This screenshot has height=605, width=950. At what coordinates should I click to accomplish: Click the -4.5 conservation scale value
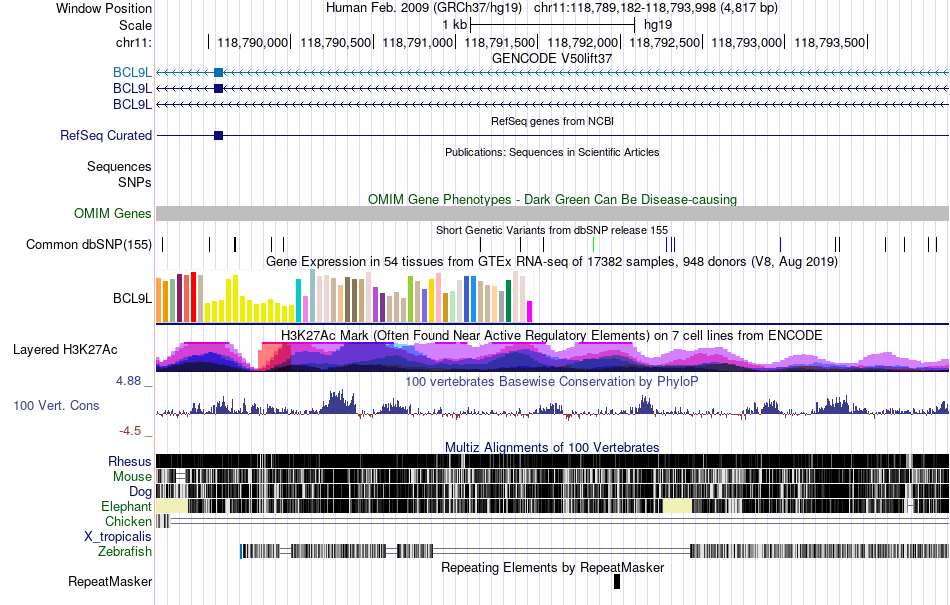click(x=130, y=431)
